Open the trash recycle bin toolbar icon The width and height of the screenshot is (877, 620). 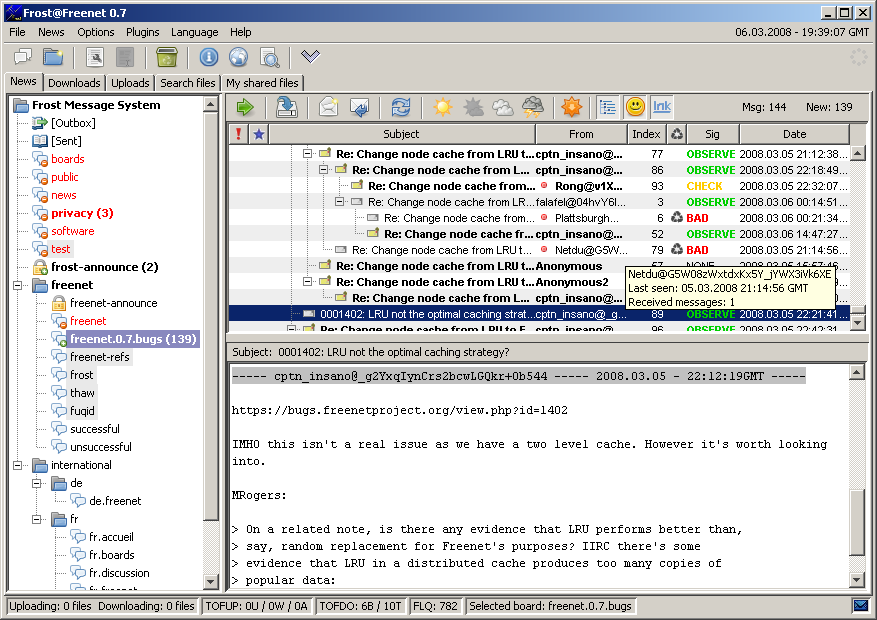click(x=167, y=57)
